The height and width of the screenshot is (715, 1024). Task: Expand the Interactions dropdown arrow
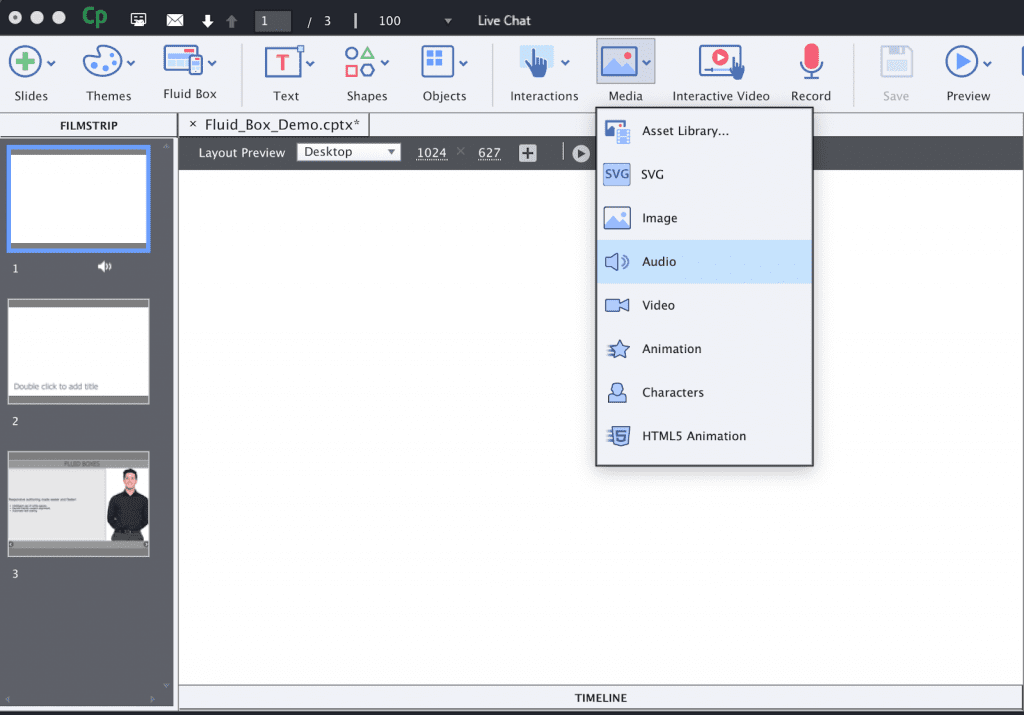coord(565,63)
